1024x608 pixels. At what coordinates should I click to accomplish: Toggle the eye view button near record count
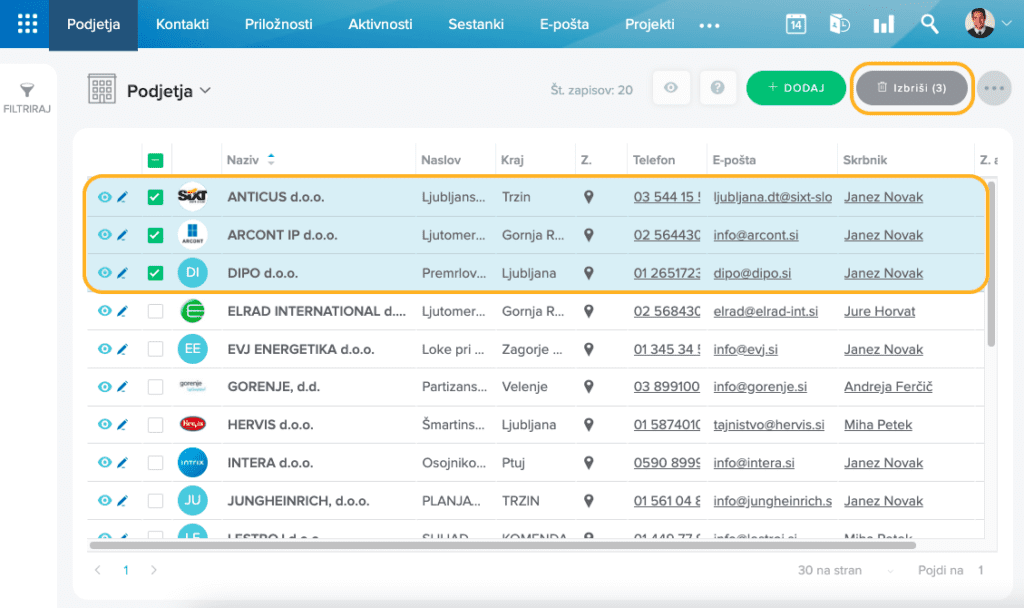(x=671, y=88)
